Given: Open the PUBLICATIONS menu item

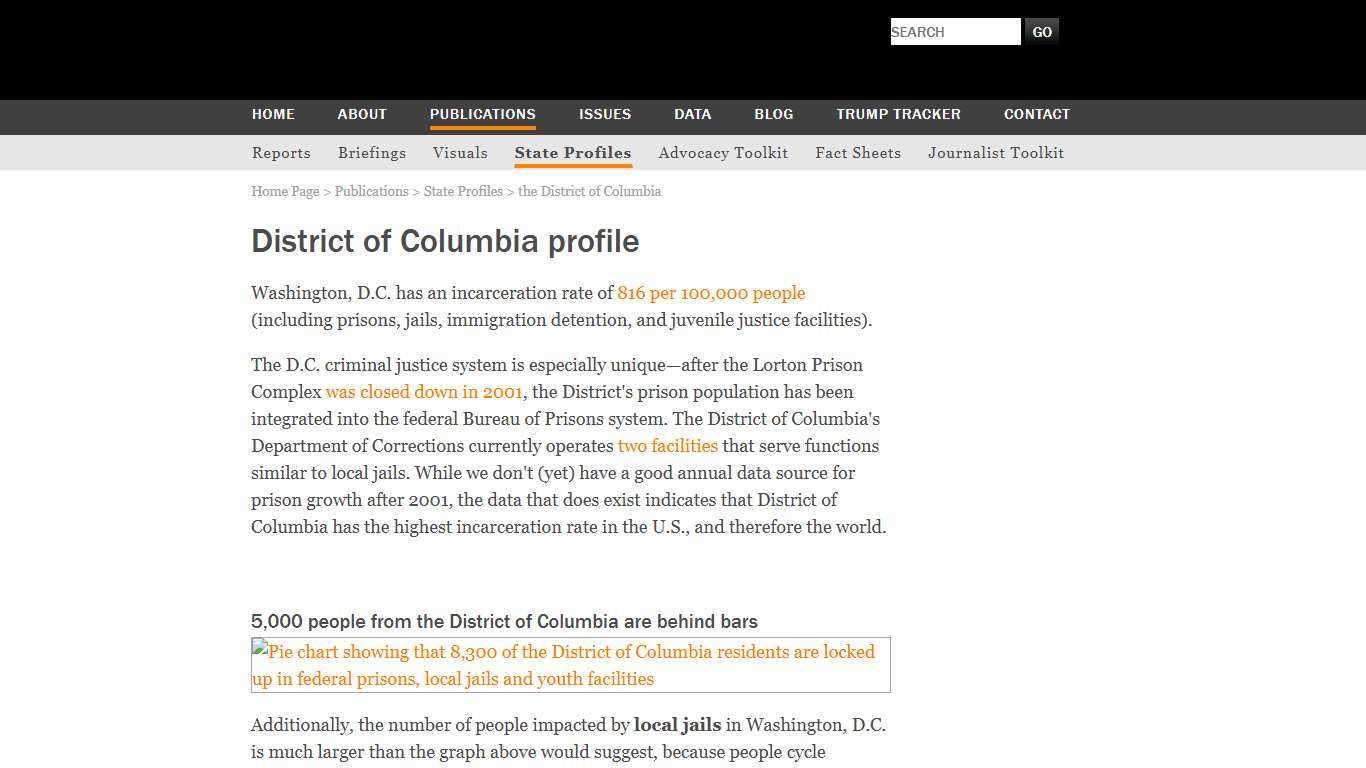Looking at the screenshot, I should pos(483,114).
